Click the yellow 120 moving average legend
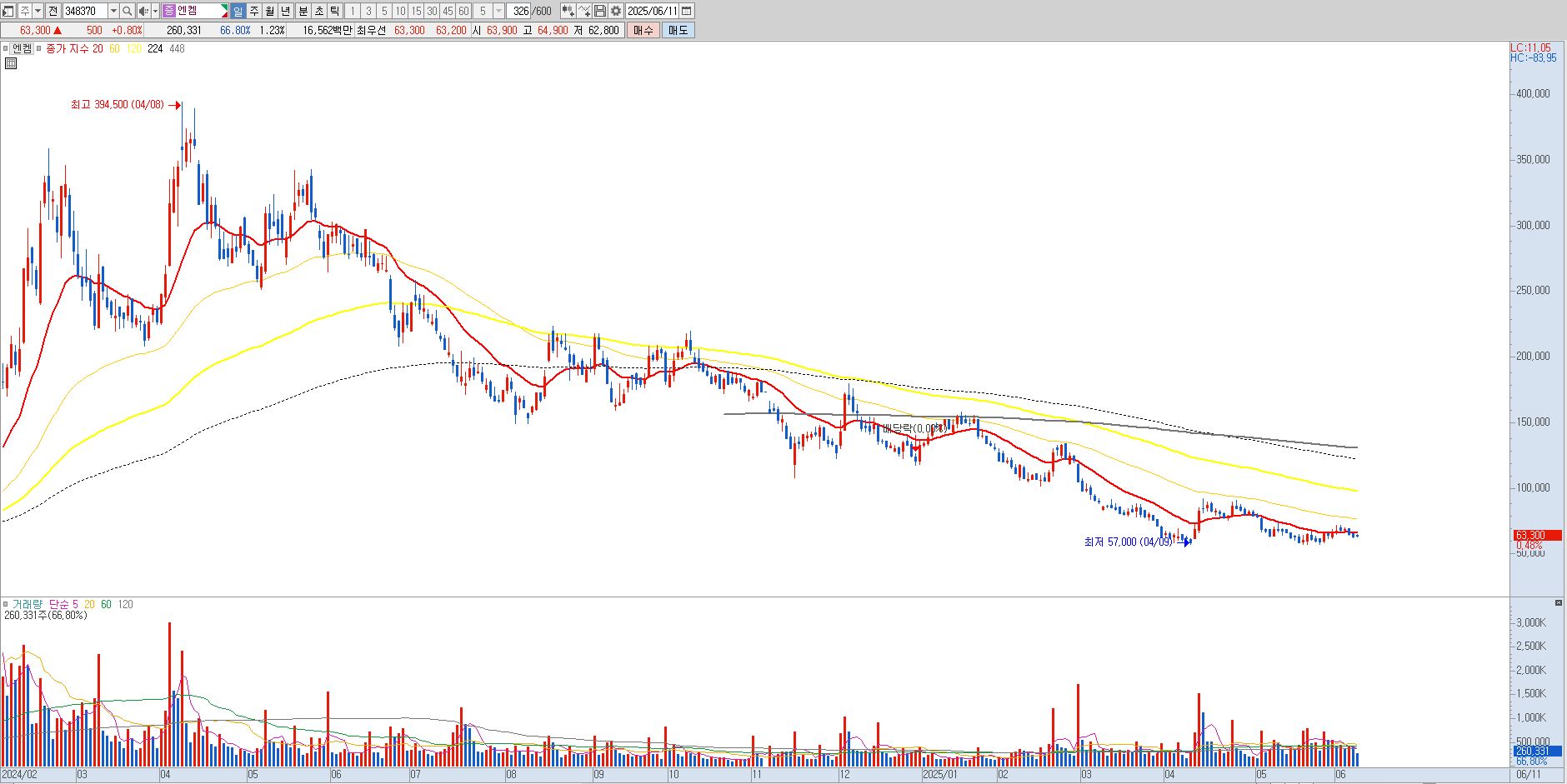The image size is (1567, 784). 133,48
